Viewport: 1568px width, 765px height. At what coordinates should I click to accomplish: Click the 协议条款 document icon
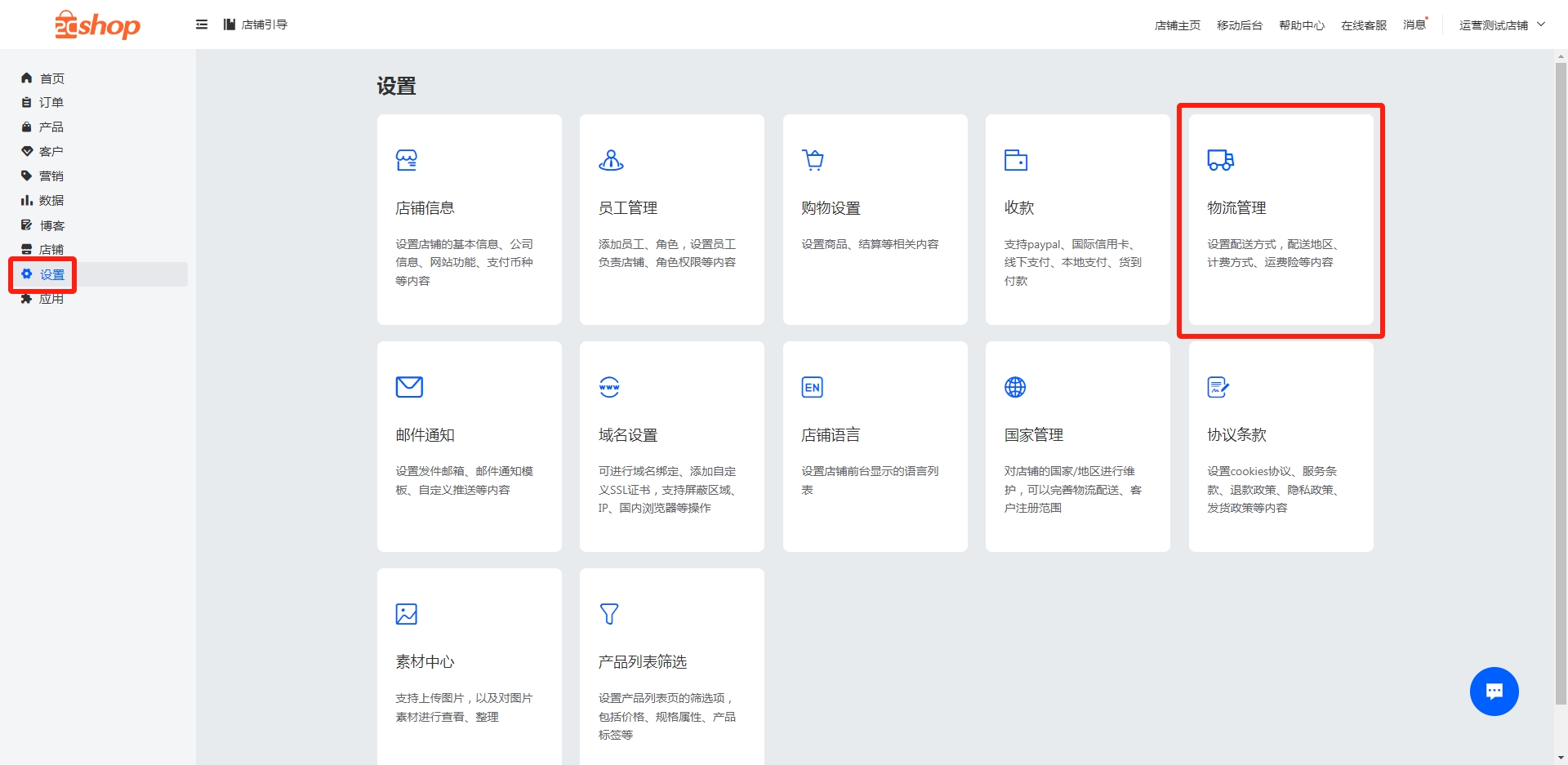(1218, 387)
